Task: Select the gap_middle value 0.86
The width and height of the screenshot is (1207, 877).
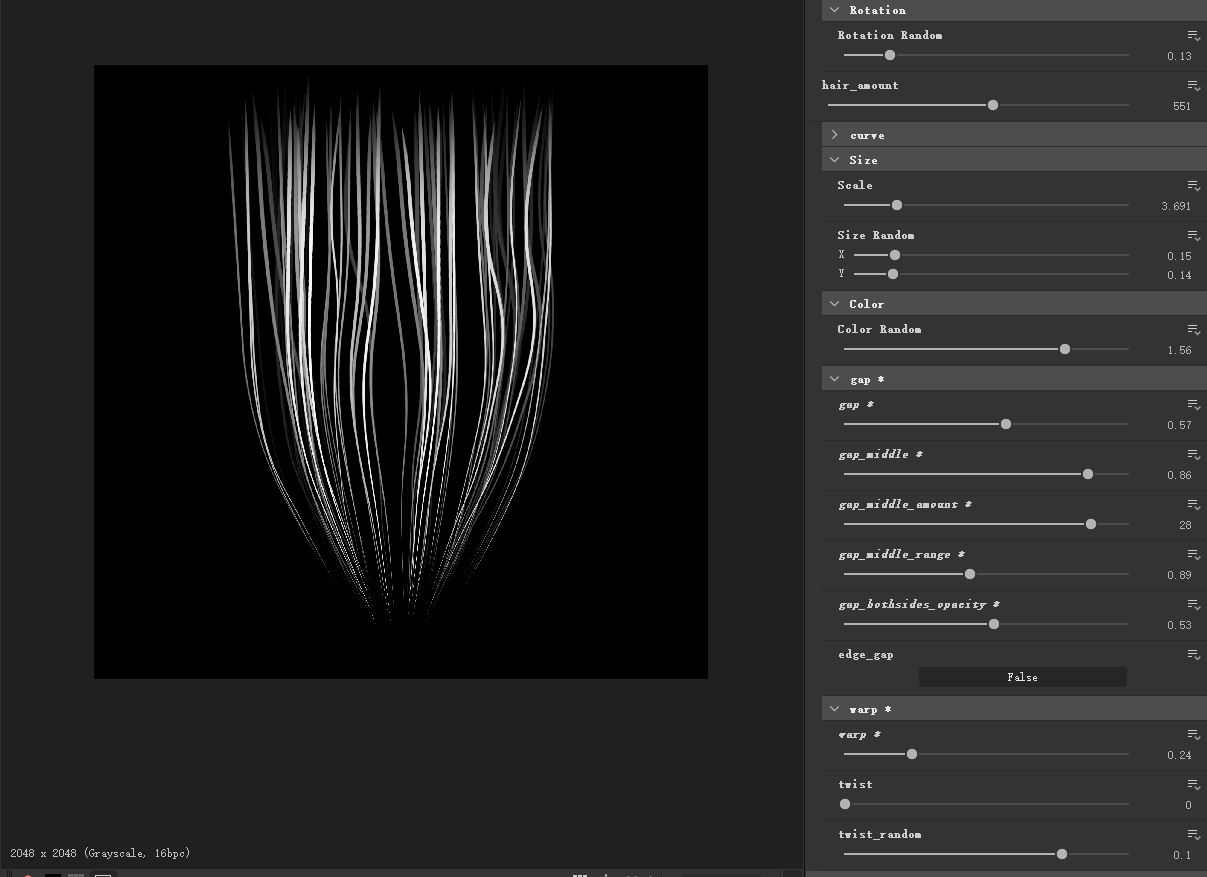Action: tap(1179, 475)
